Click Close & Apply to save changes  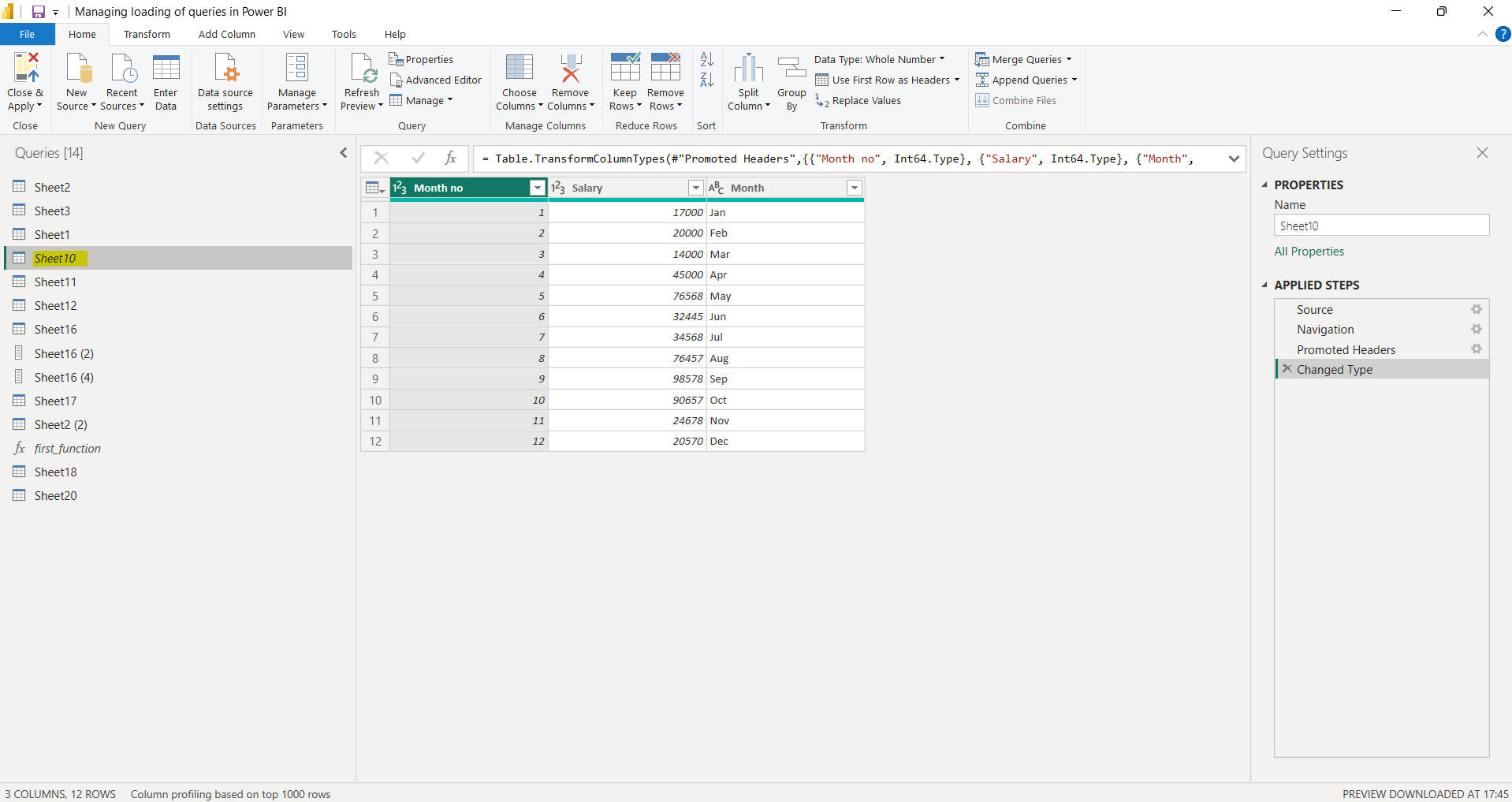25,80
